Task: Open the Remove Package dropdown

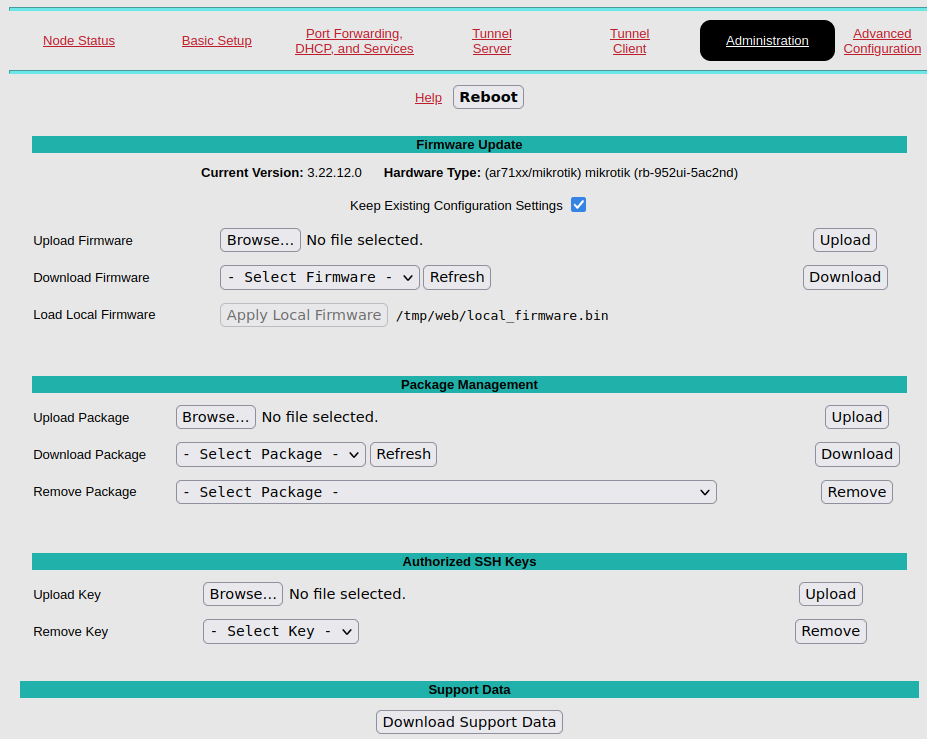Action: click(x=446, y=492)
